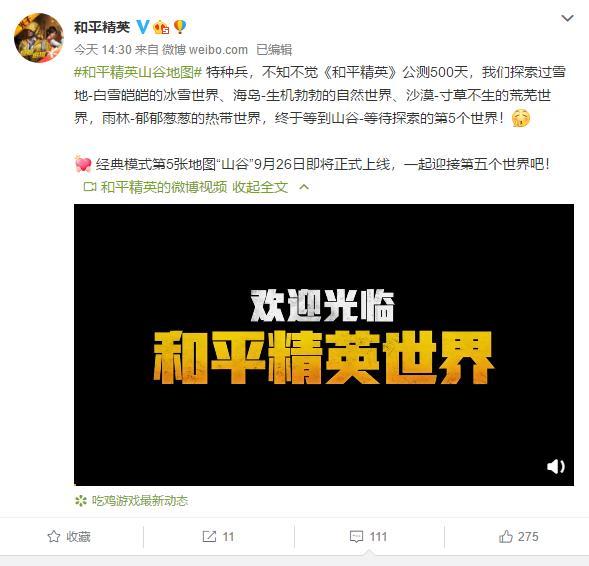589x566 pixels.
Task: Play the 欢迎光临和平精英世界 video
Action: tap(324, 345)
